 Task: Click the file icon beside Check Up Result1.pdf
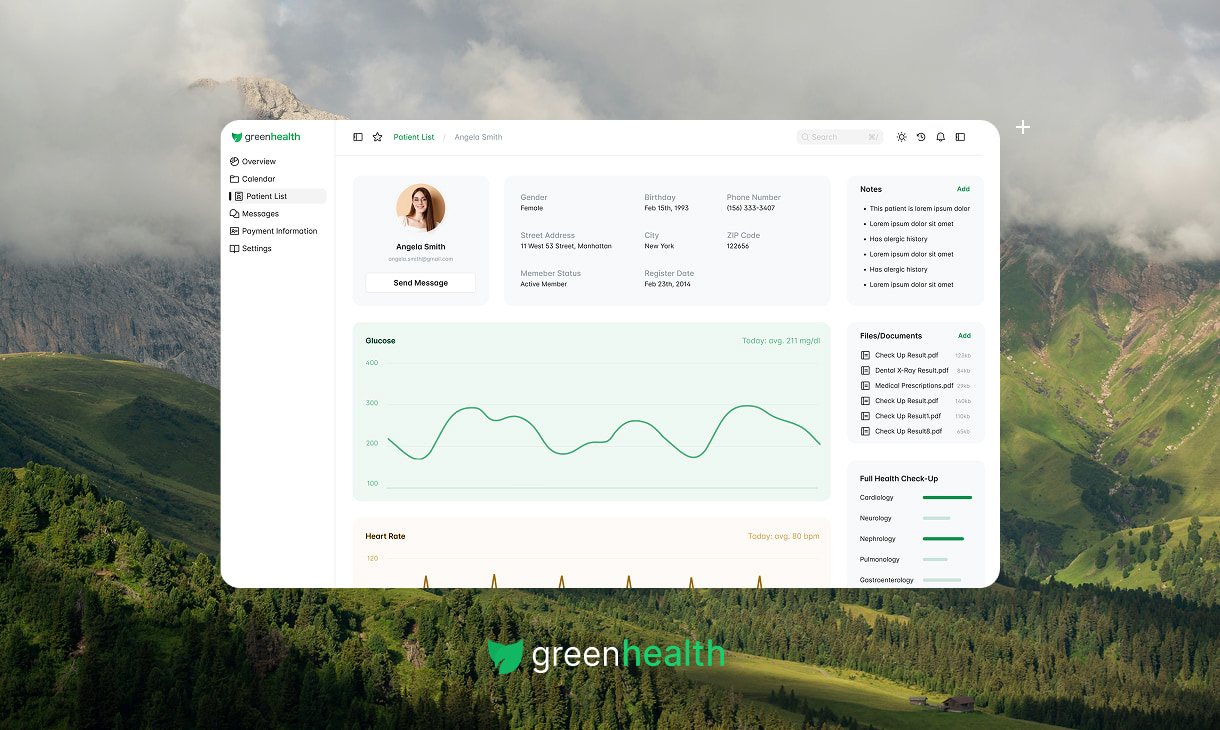(x=865, y=416)
